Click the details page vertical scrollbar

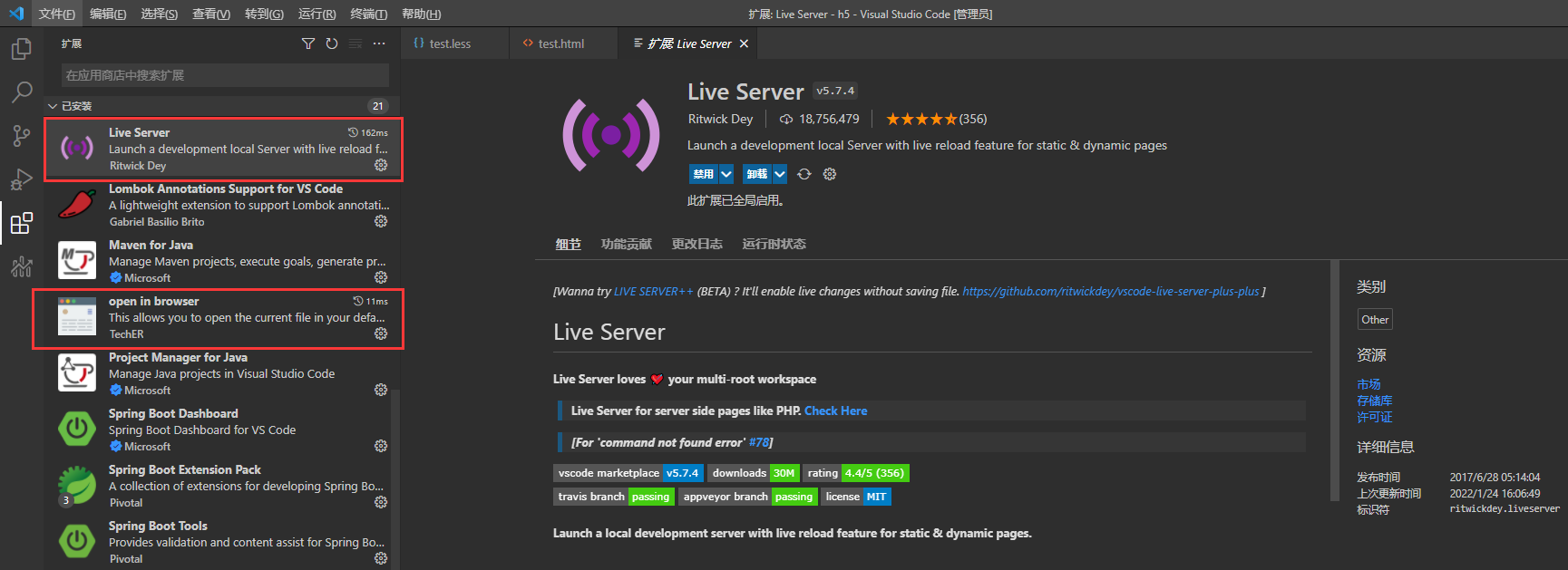pyautogui.click(x=1334, y=381)
